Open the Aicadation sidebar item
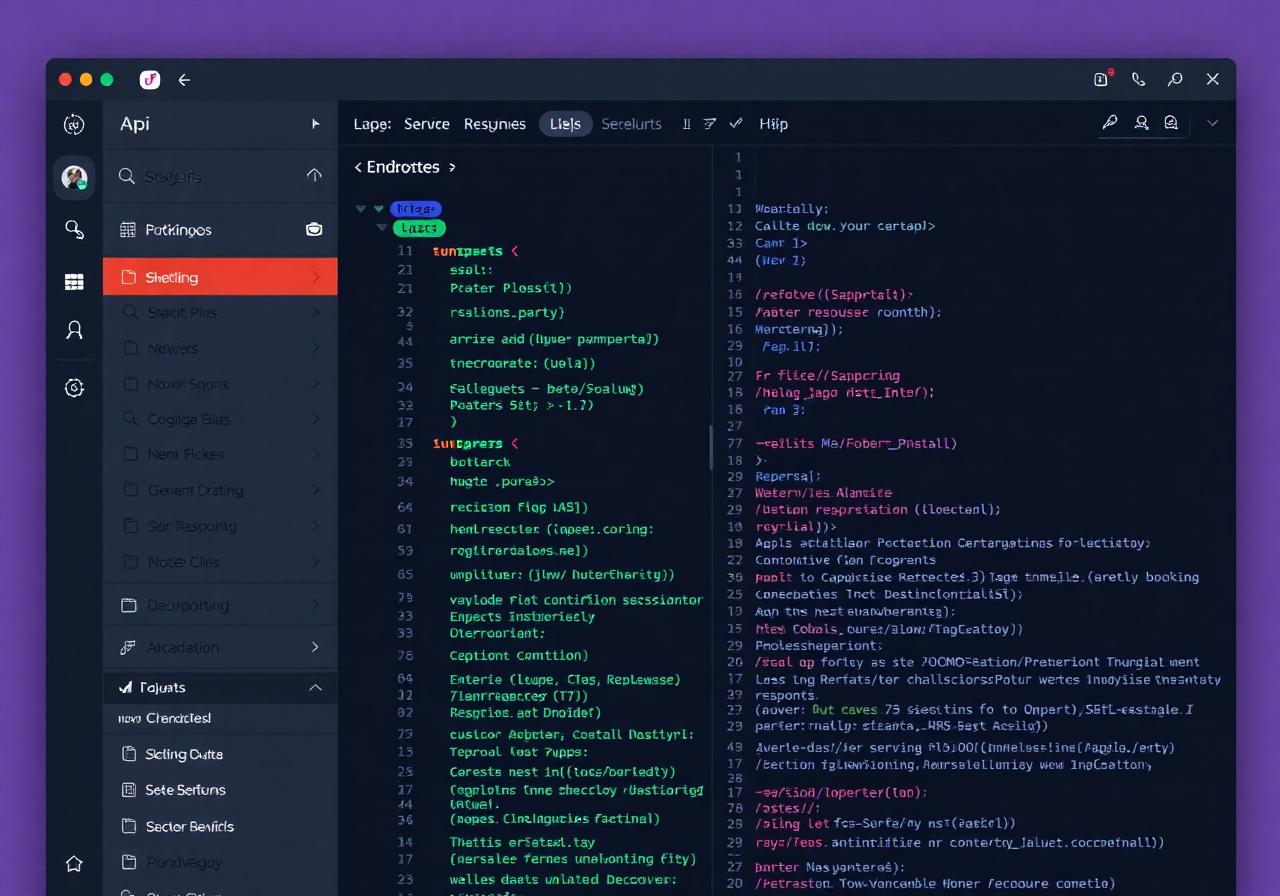The width and height of the screenshot is (1280, 896). 220,647
